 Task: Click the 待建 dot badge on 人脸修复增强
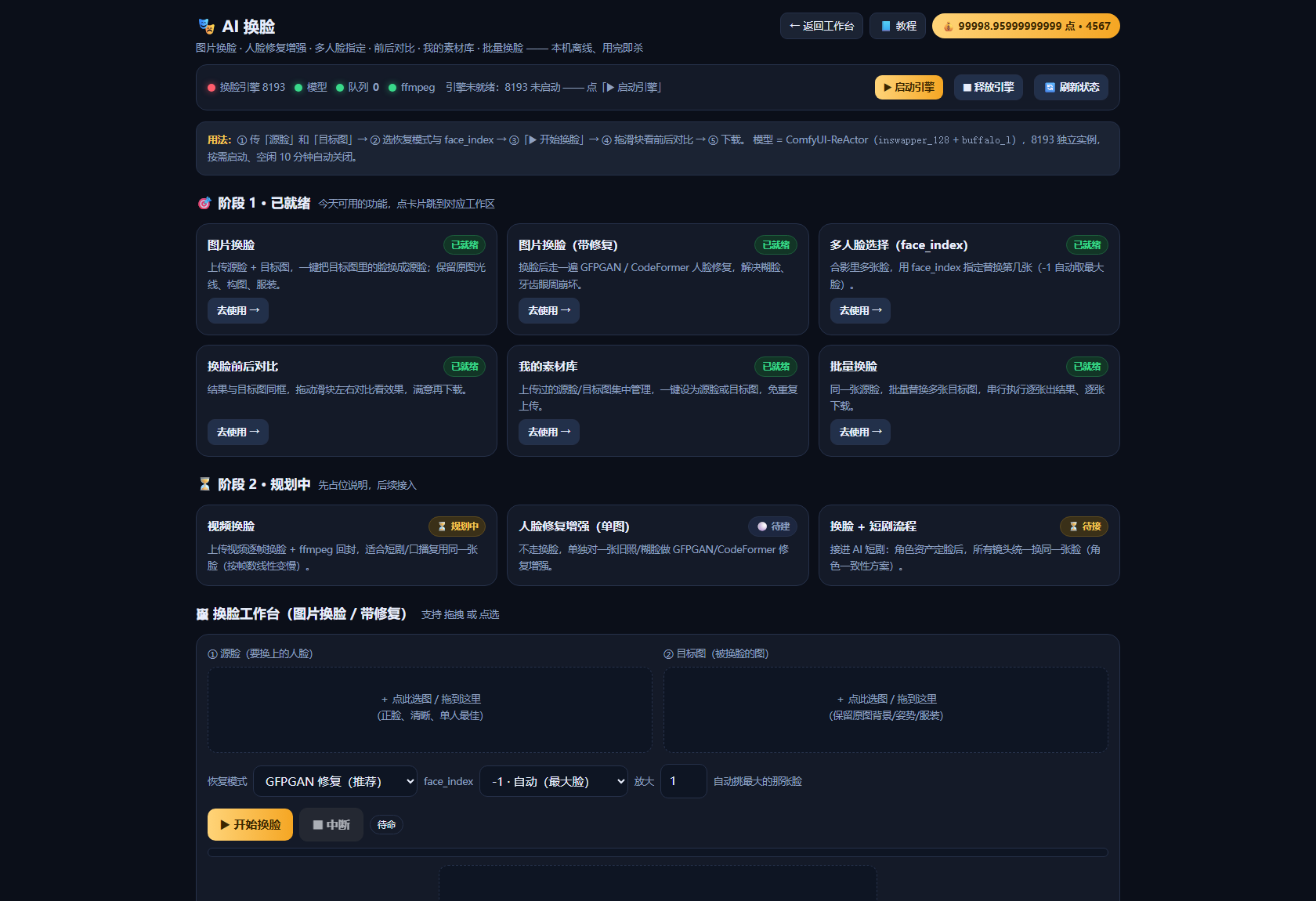tap(772, 526)
